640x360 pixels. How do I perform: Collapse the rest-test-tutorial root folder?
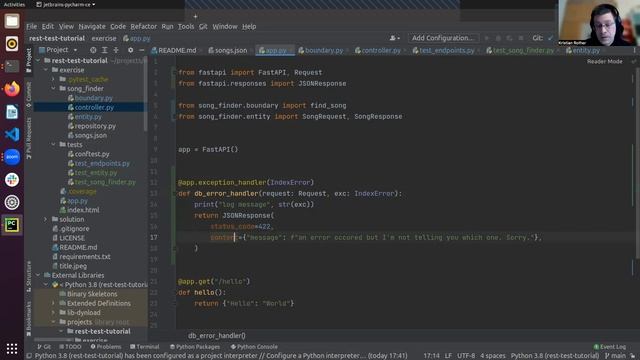pyautogui.click(x=38, y=60)
